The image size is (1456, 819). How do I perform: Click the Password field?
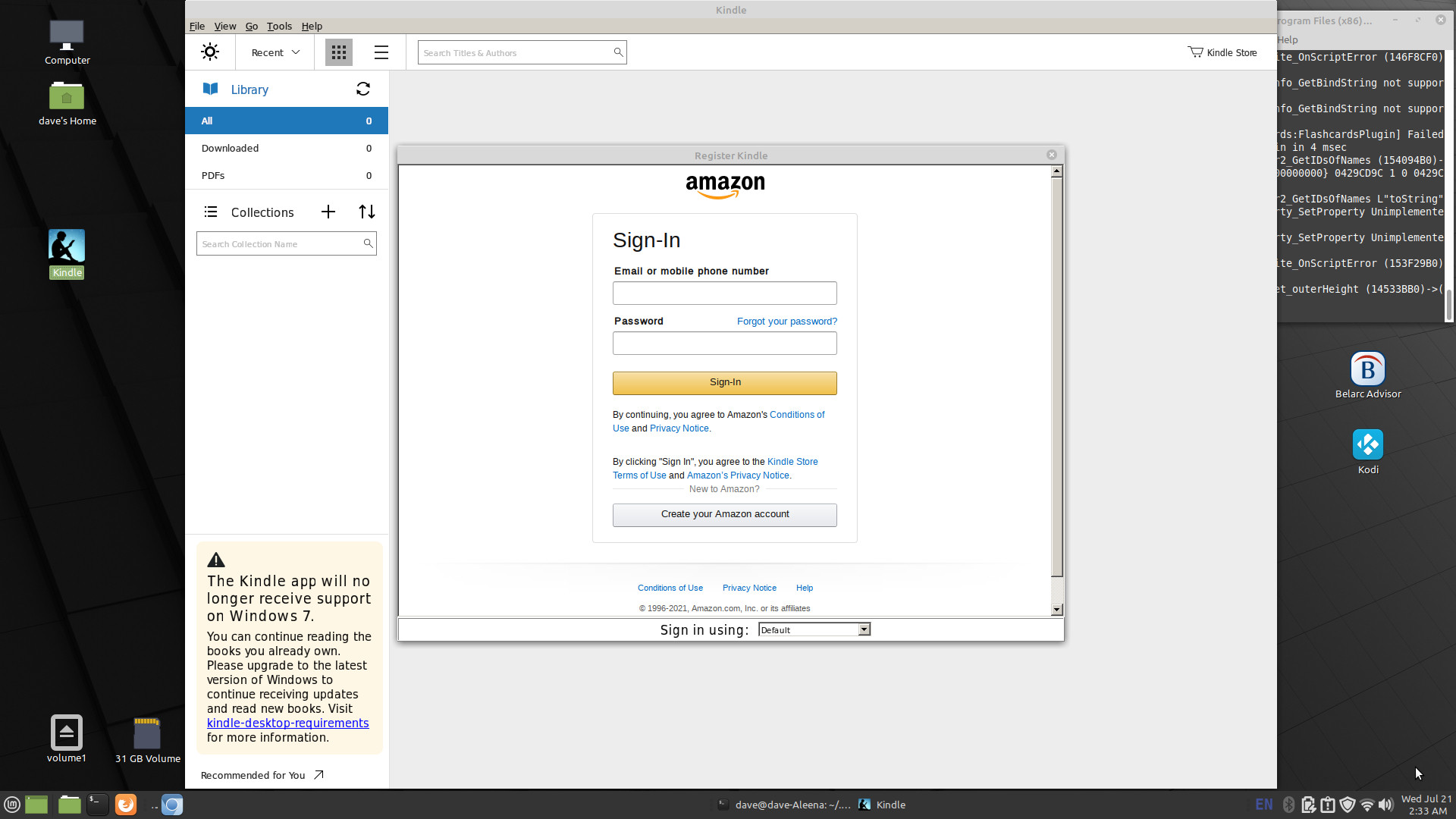pyautogui.click(x=725, y=344)
